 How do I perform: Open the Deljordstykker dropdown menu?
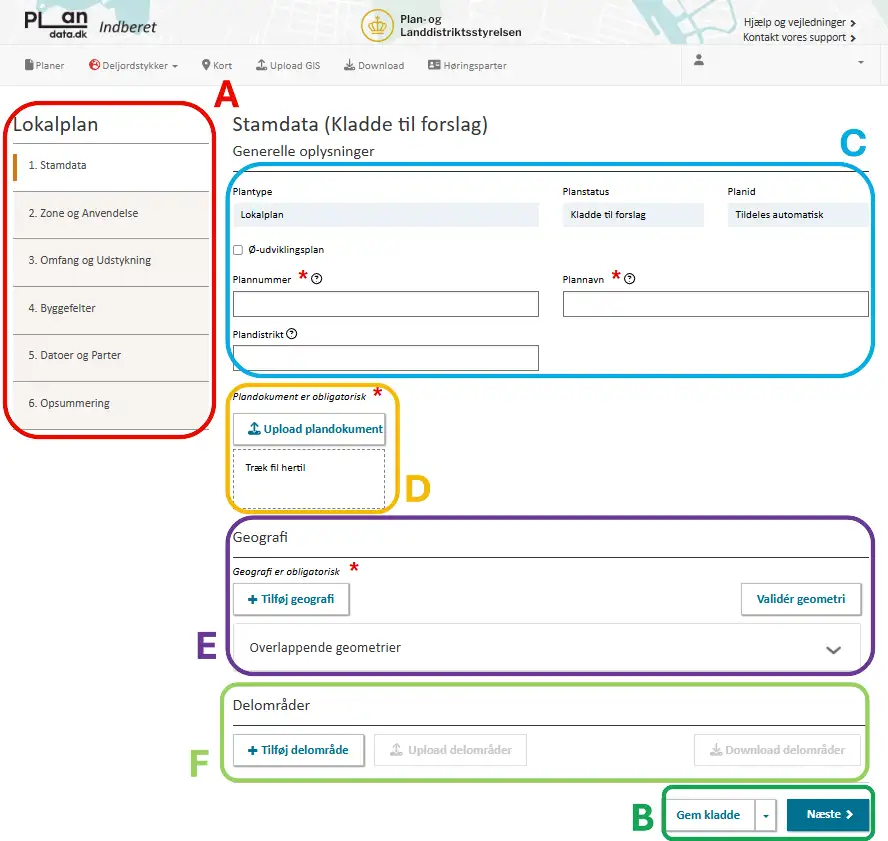133,66
